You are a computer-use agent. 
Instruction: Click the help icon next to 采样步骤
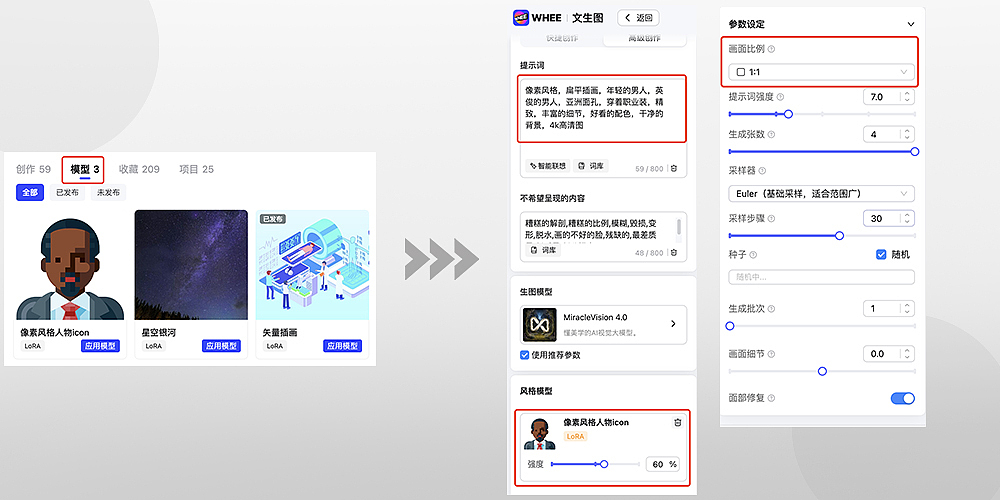[771, 219]
